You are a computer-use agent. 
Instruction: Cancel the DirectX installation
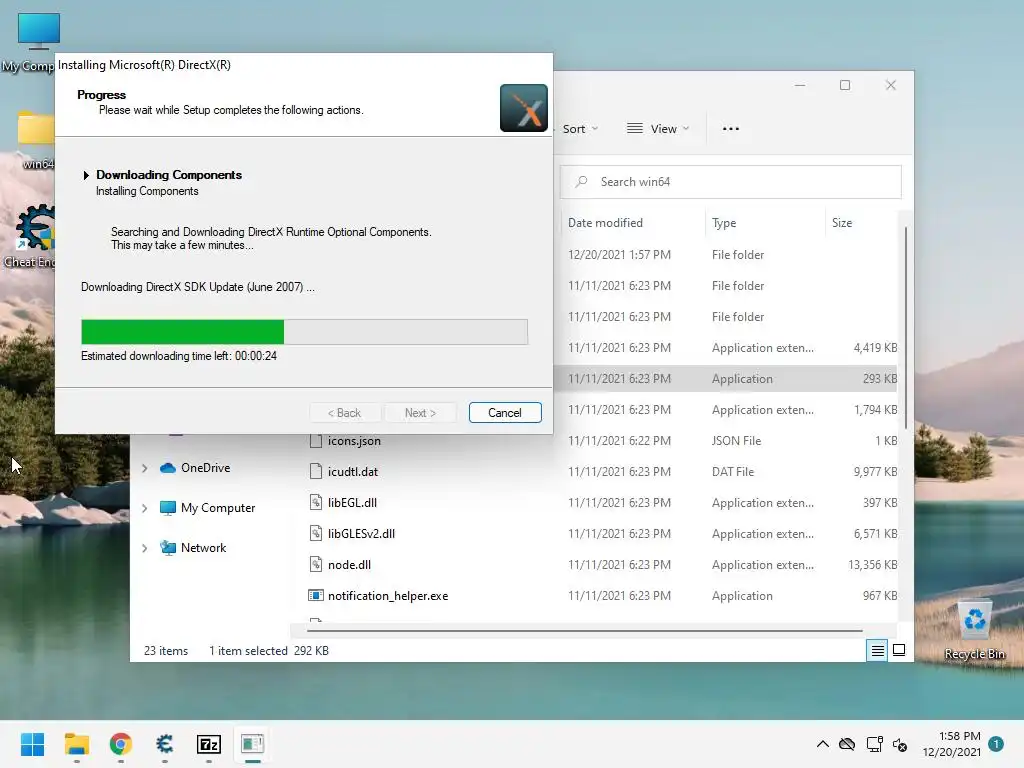(x=505, y=413)
